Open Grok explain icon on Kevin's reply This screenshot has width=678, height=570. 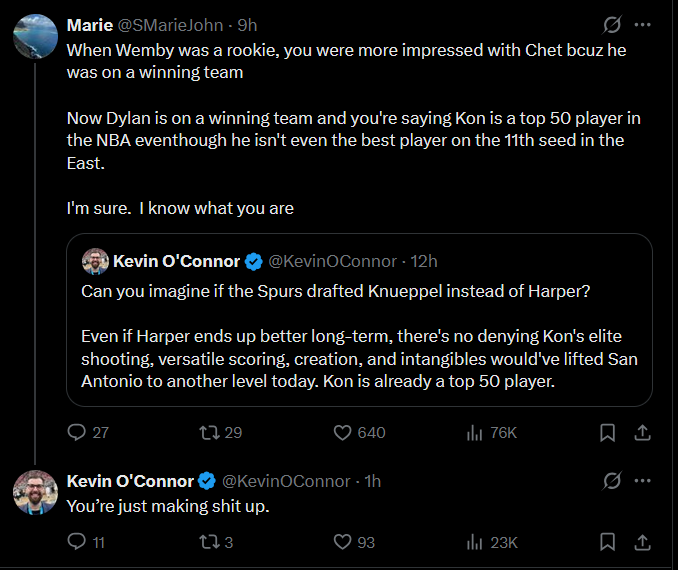[612, 480]
